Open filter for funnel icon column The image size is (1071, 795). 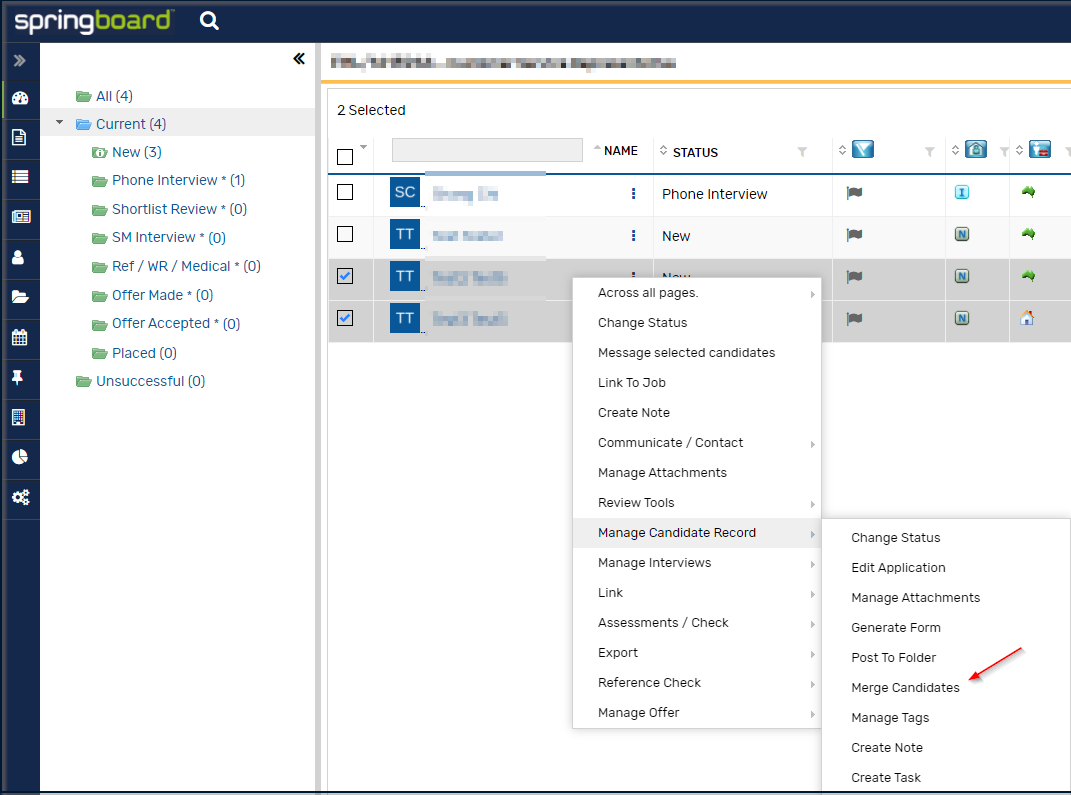[x=929, y=152]
